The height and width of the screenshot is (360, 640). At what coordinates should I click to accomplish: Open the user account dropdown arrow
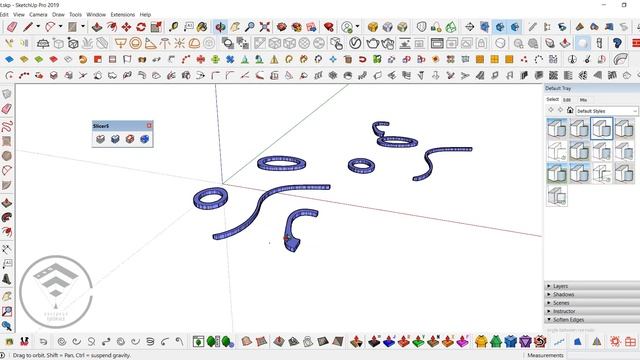point(358,27)
